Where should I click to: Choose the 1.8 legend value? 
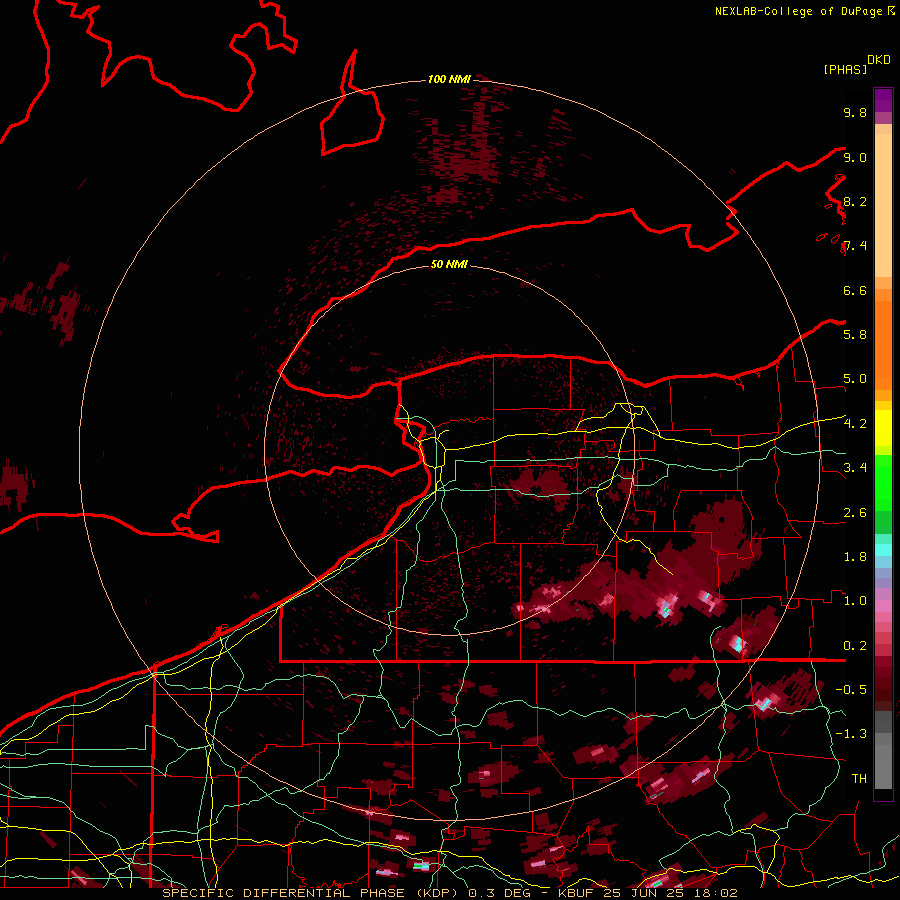pyautogui.click(x=855, y=557)
